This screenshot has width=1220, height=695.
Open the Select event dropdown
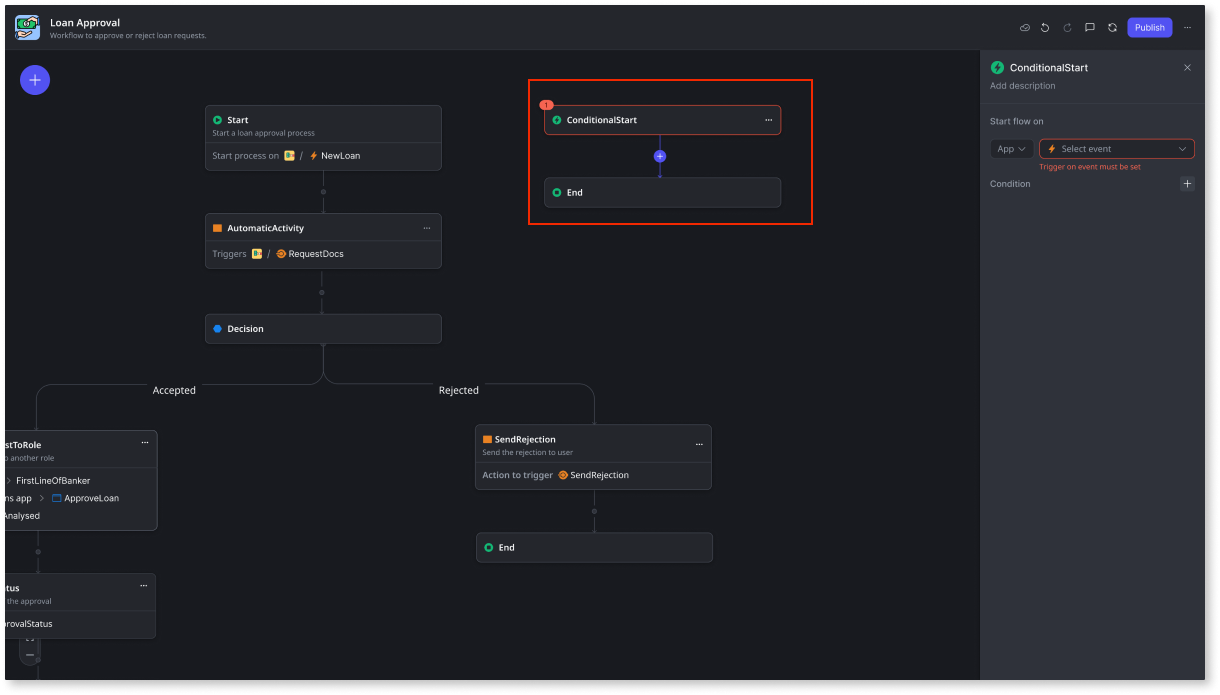[x=1117, y=148]
